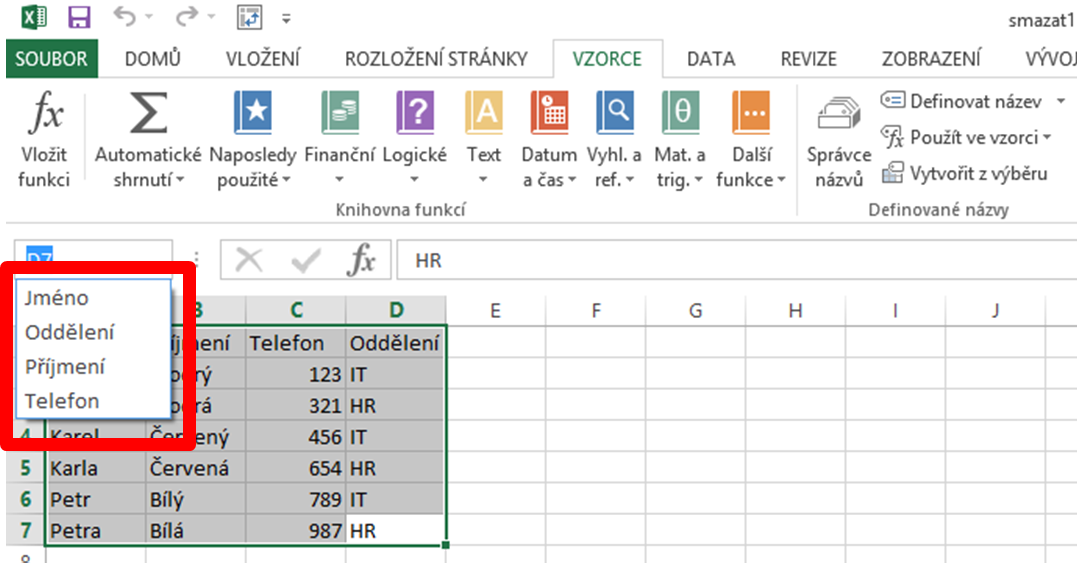This screenshot has height=563, width=1077.
Task: Expand the Automatické shrnutí dropdown arrow
Action: tap(180, 180)
